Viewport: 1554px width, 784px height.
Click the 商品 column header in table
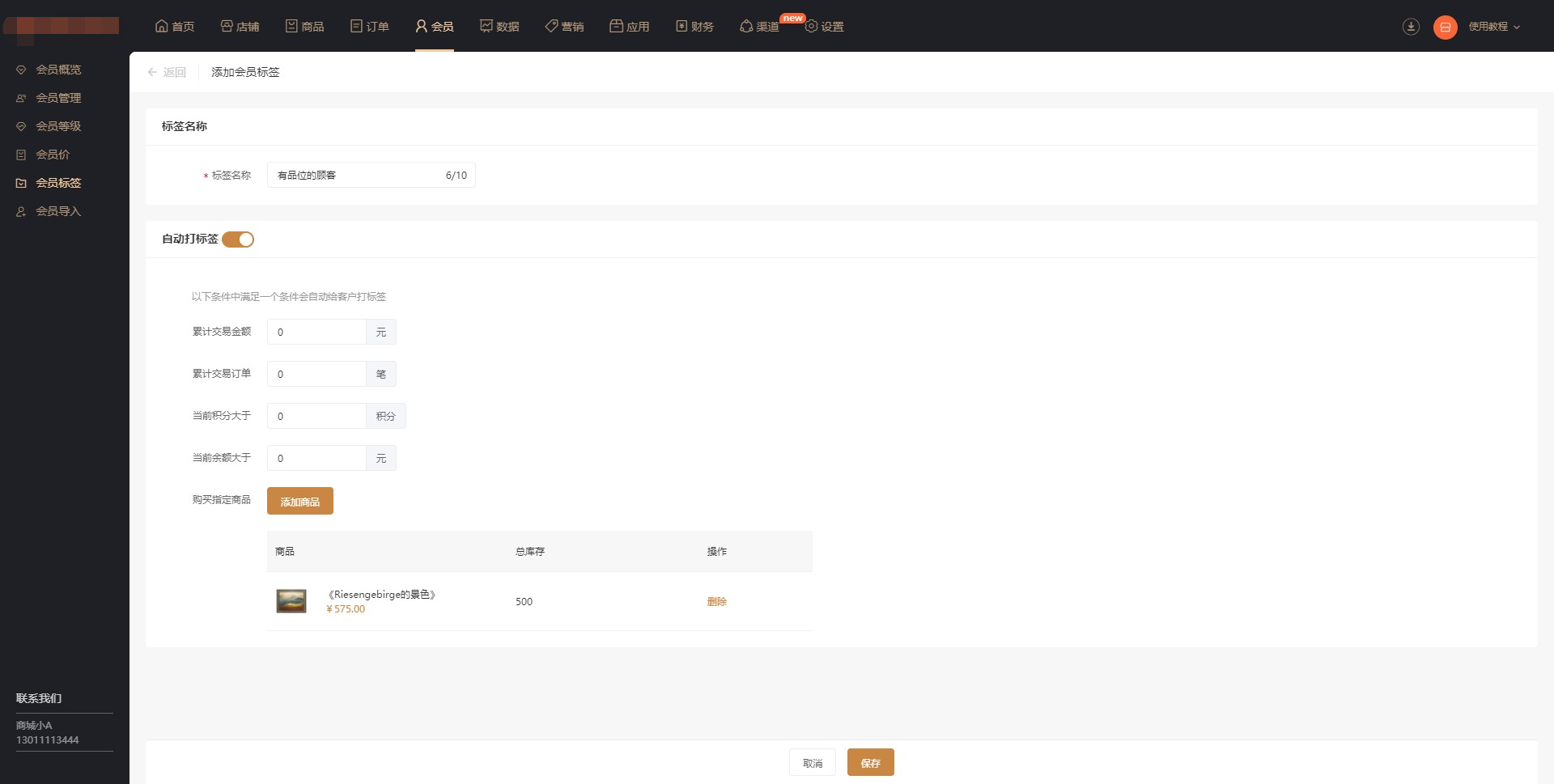[285, 551]
